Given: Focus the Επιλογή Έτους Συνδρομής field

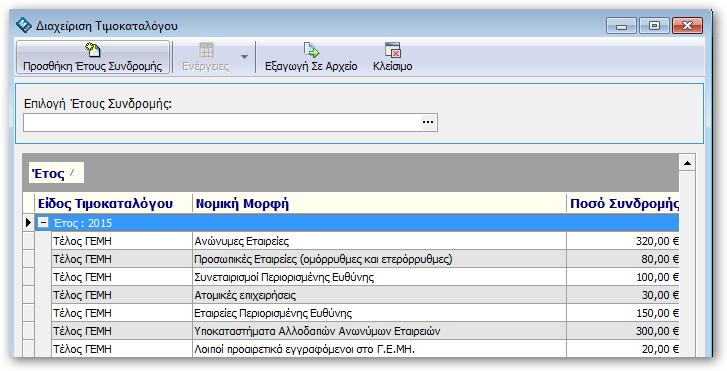Looking at the screenshot, I should coord(222,122).
